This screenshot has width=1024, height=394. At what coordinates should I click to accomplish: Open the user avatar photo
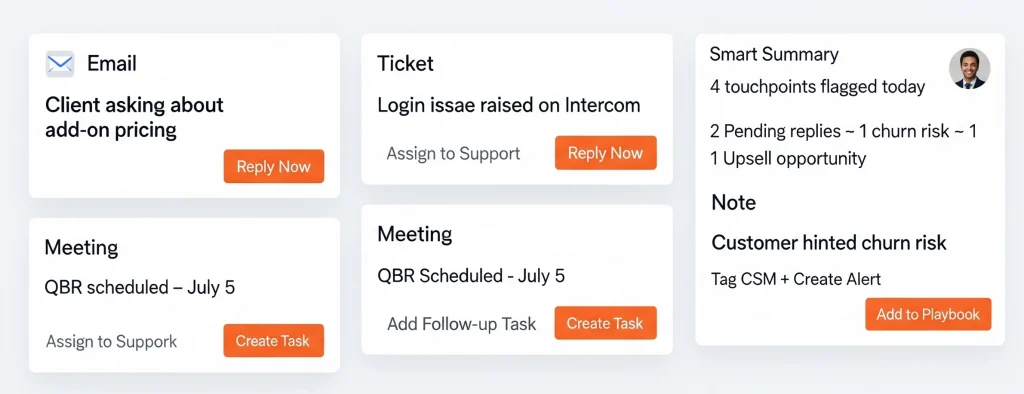[x=969, y=69]
